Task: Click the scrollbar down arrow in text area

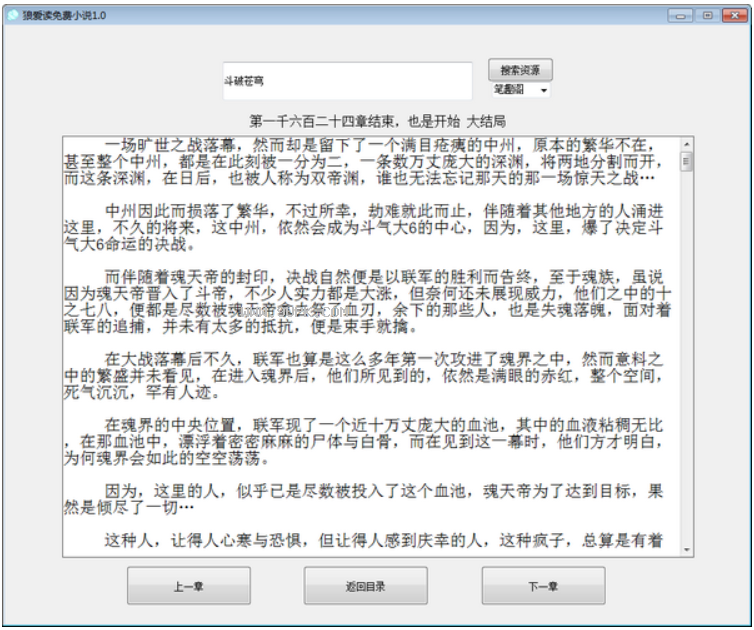Action: 687,549
